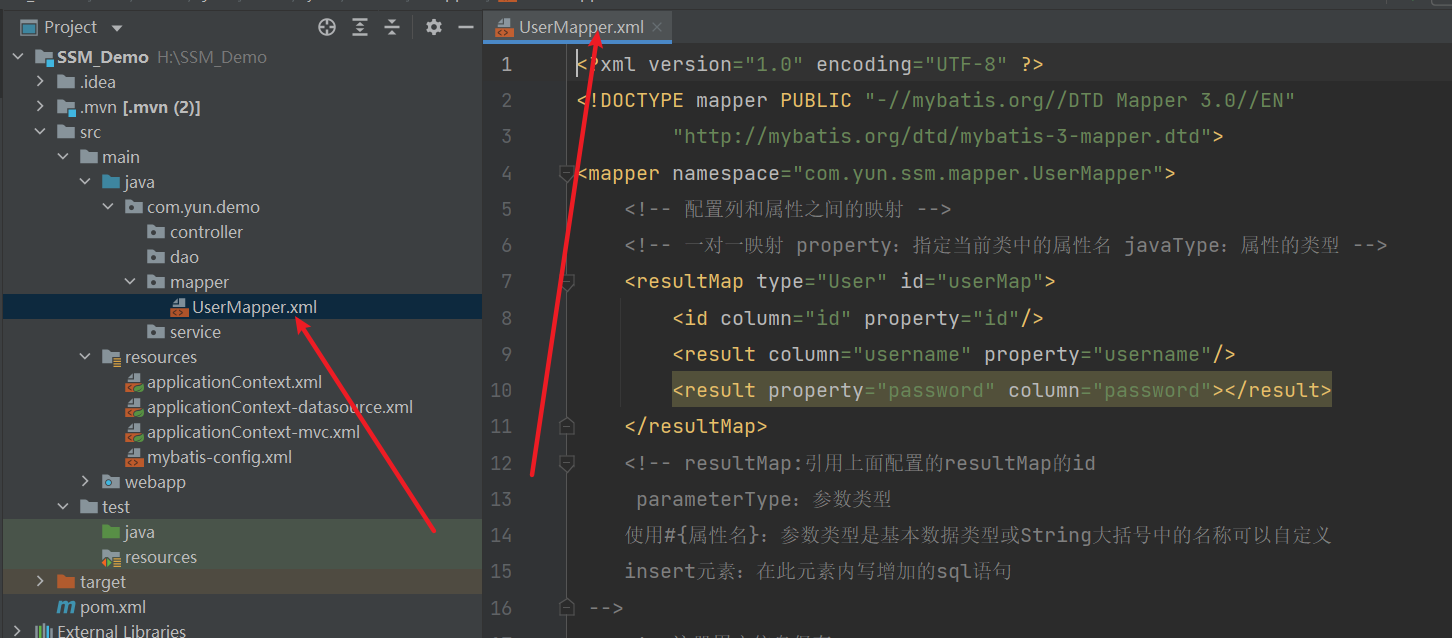
Task: Click the Expand All icon in Project toolbar
Action: coord(360,27)
